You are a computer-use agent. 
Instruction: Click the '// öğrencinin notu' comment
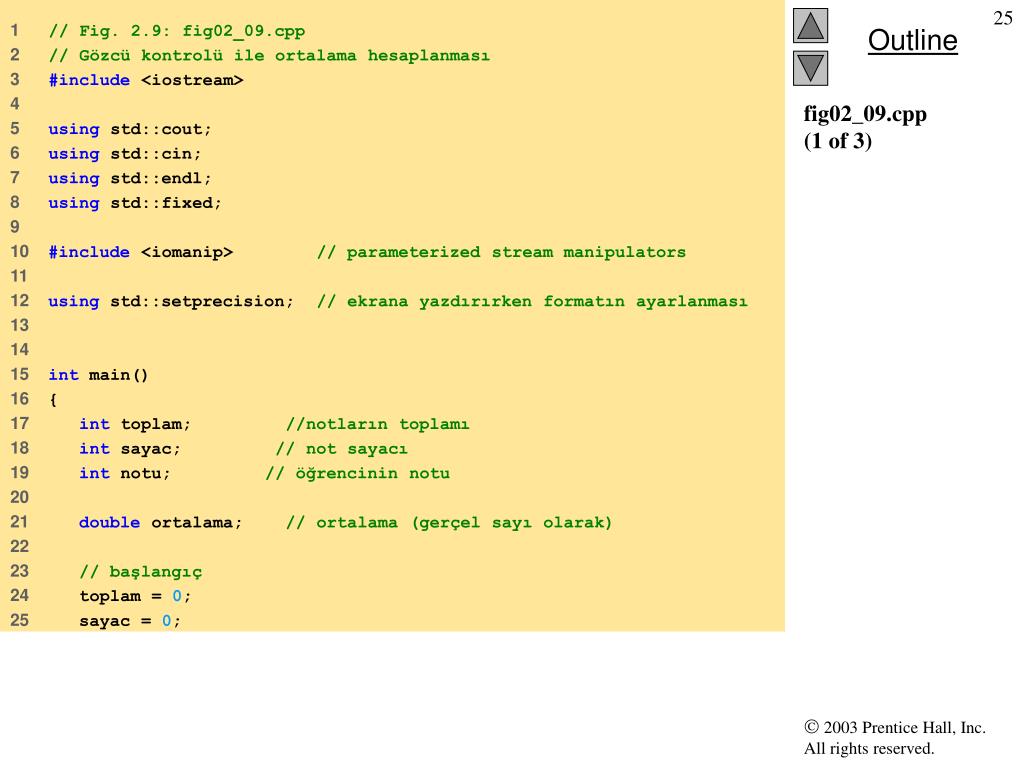click(x=358, y=473)
